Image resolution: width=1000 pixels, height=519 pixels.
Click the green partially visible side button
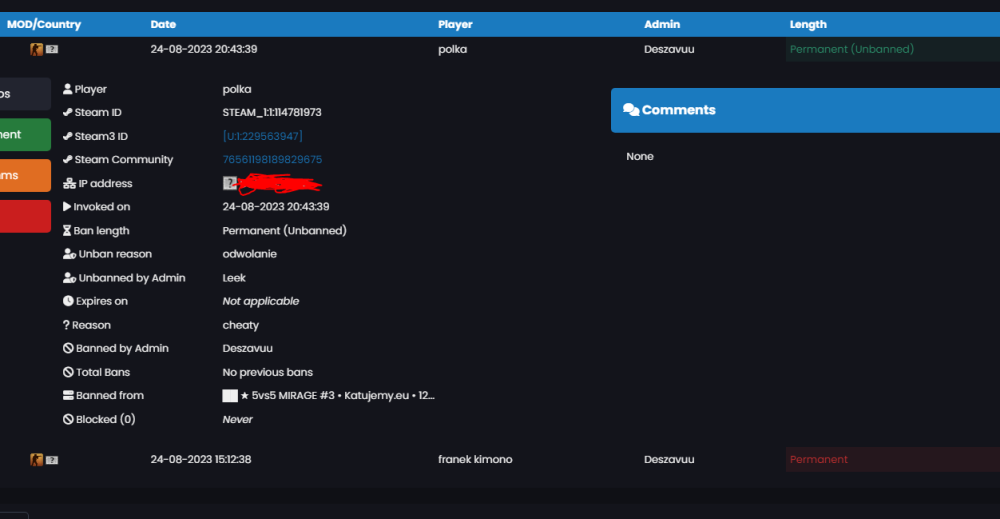[25, 135]
